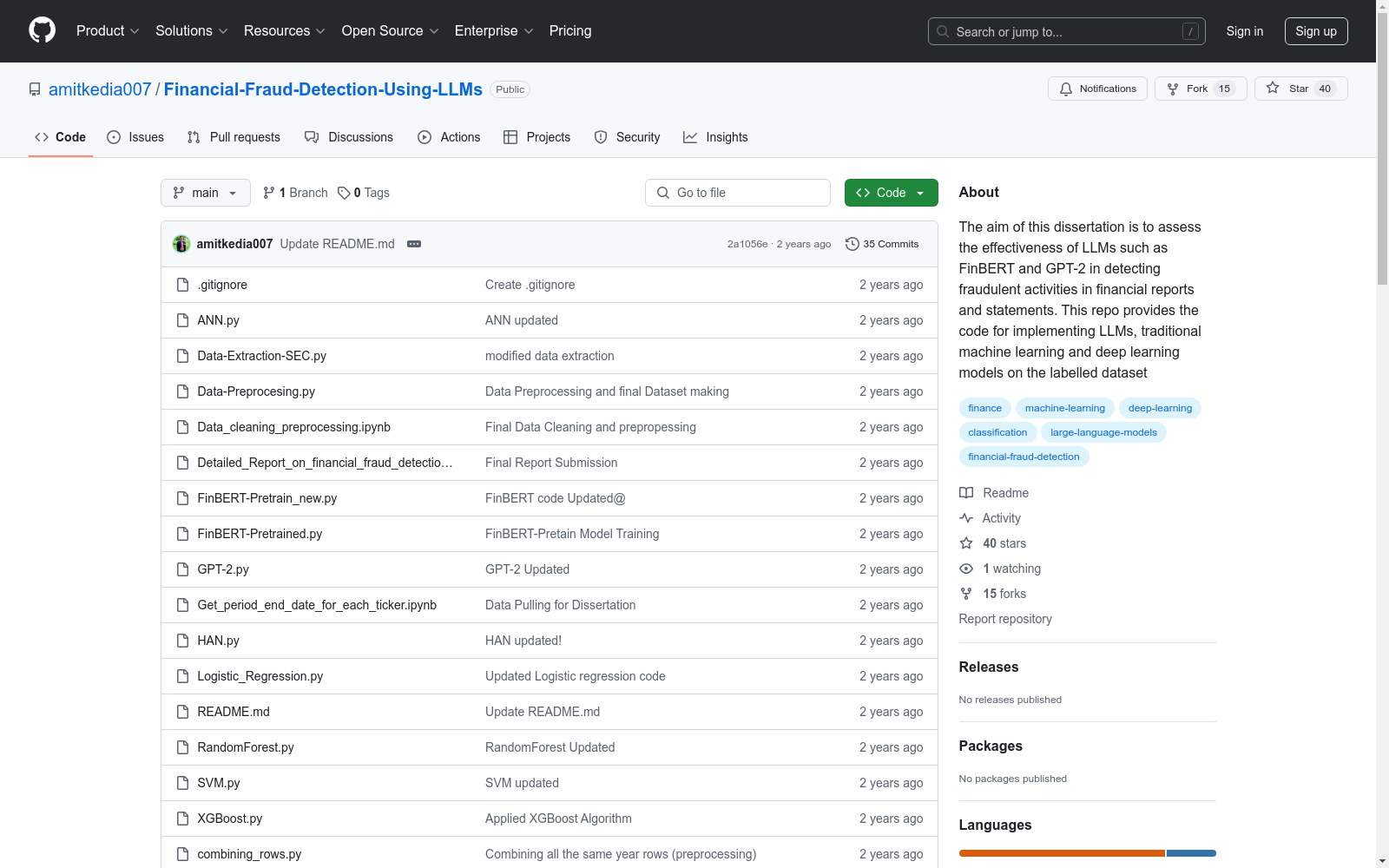This screenshot has height=868, width=1389.
Task: Open amitkedia007 avatar in commit row
Action: (x=181, y=244)
